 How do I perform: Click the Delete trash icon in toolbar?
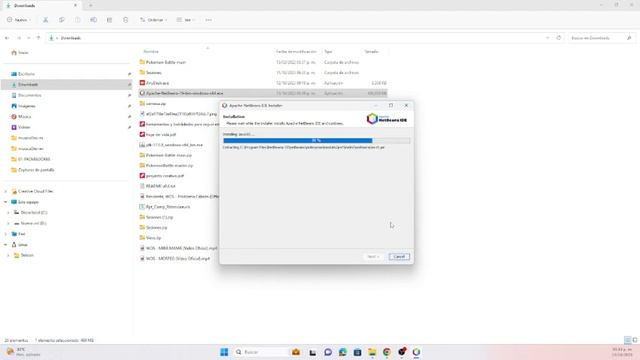click(125, 20)
